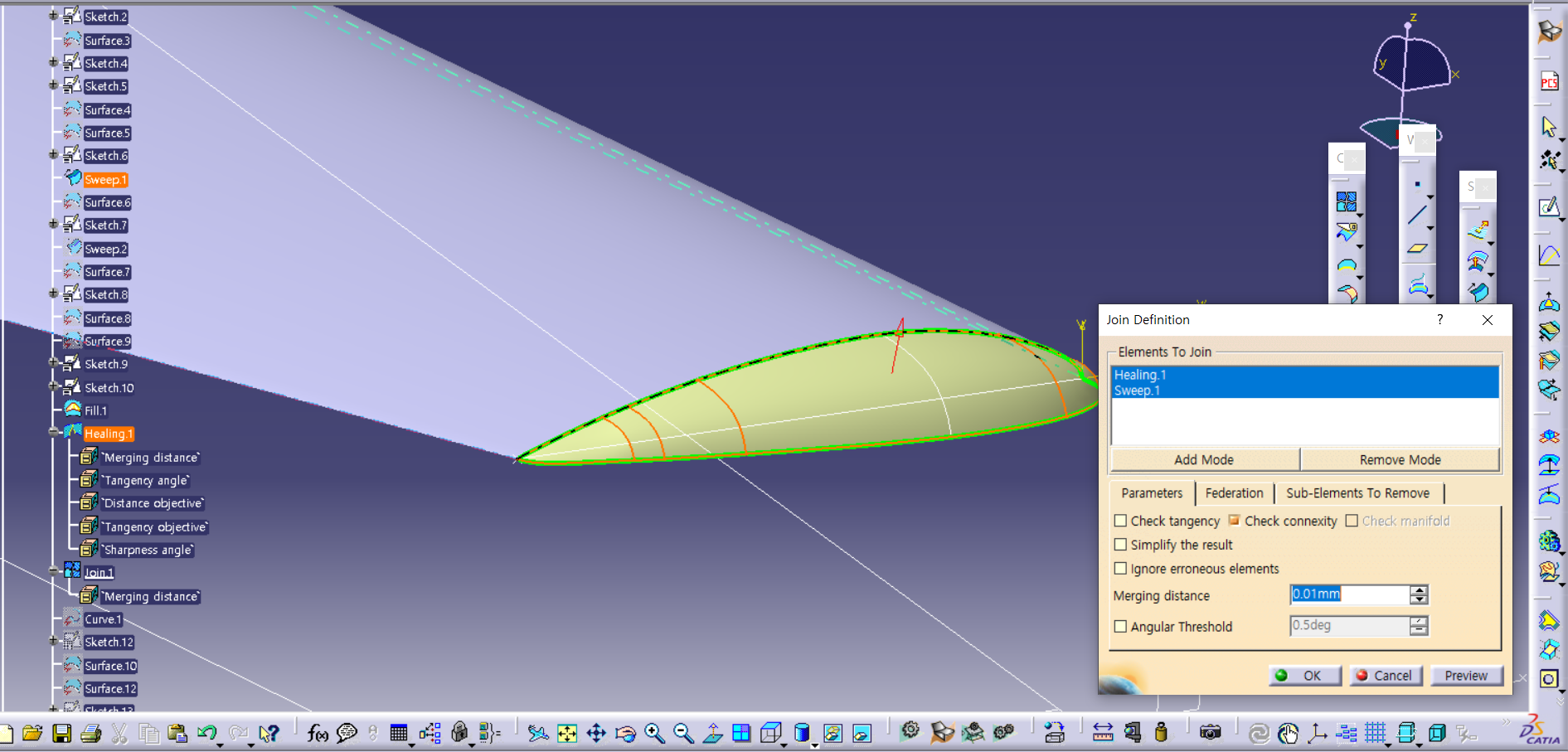Image resolution: width=1568 pixels, height=752 pixels.
Task: Cancel the Join Definition dialog
Action: click(x=1386, y=676)
